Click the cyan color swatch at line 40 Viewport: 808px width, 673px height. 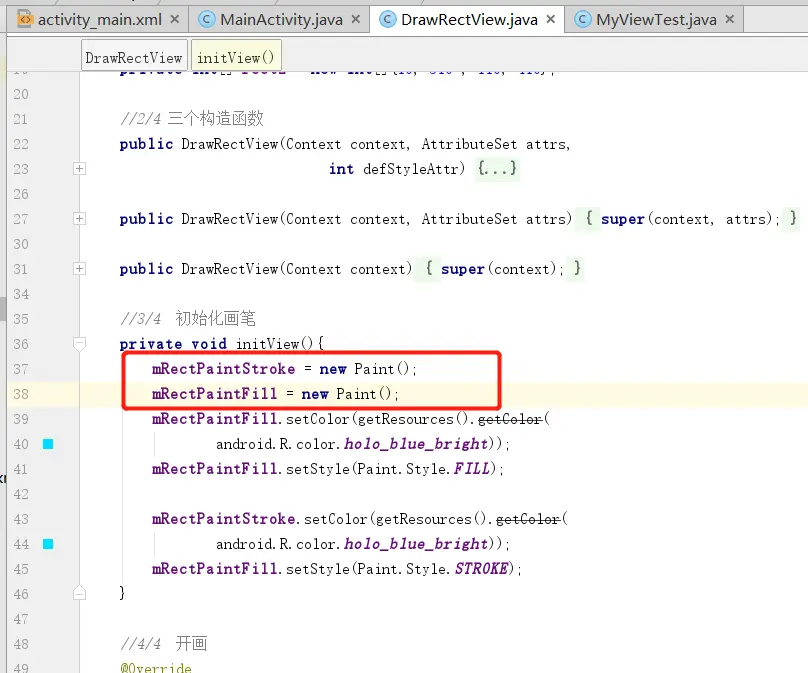(x=48, y=444)
